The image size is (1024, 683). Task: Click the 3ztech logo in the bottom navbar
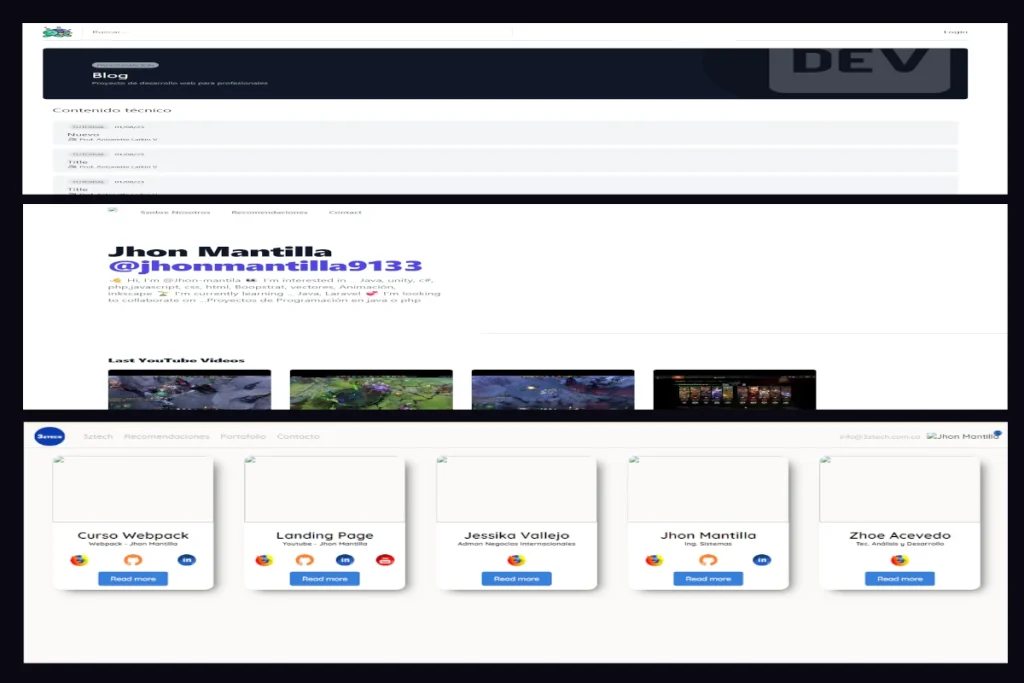coord(51,436)
